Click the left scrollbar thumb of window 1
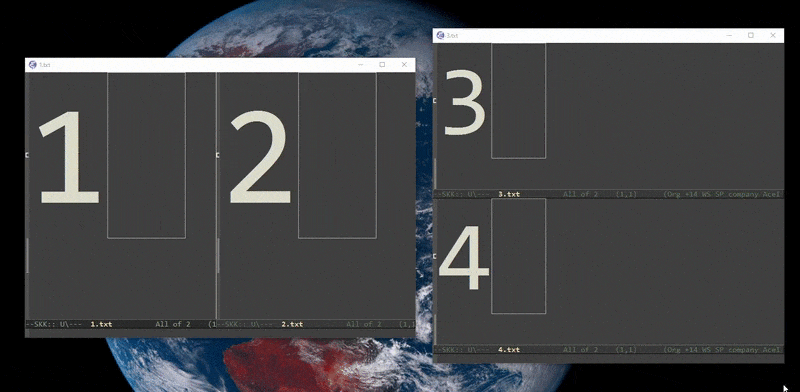800x392 pixels. tap(27, 255)
